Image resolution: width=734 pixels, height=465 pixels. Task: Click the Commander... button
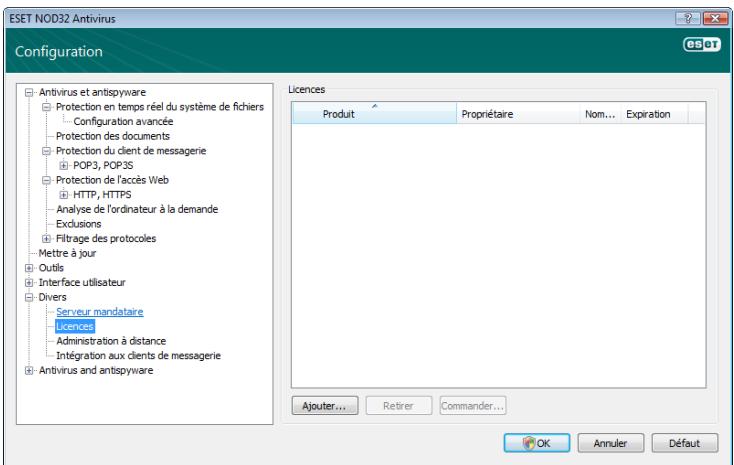(473, 406)
